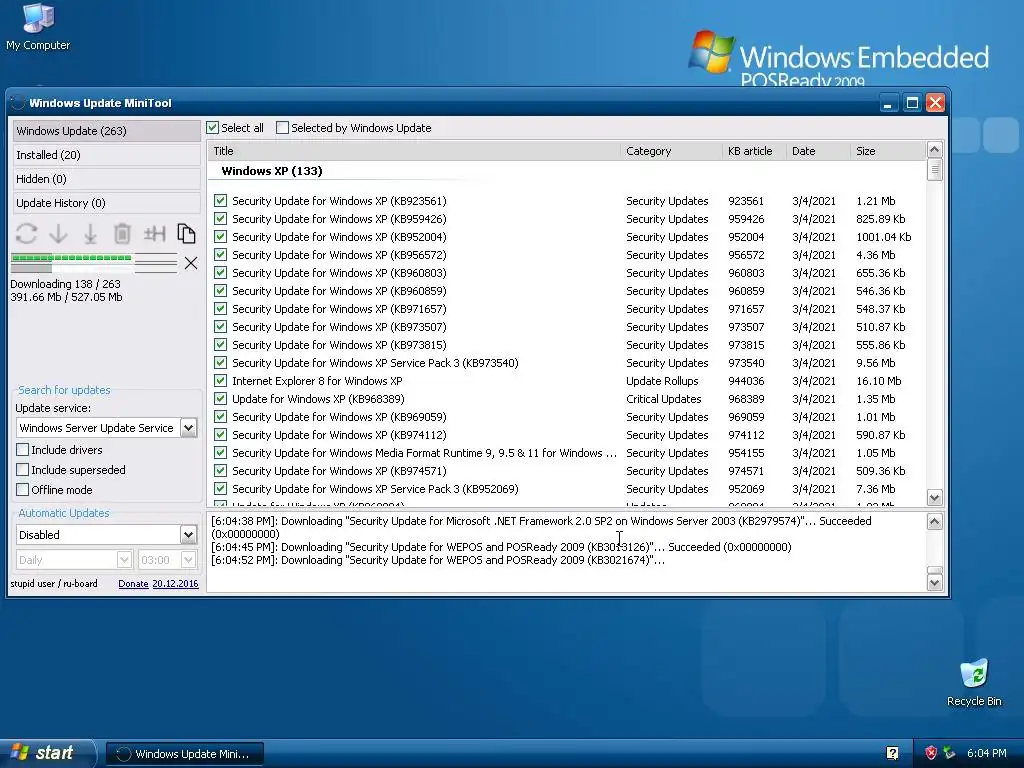The image size is (1024, 768).
Task: Click Windows Update MiniTool taskbar button
Action: 185,754
